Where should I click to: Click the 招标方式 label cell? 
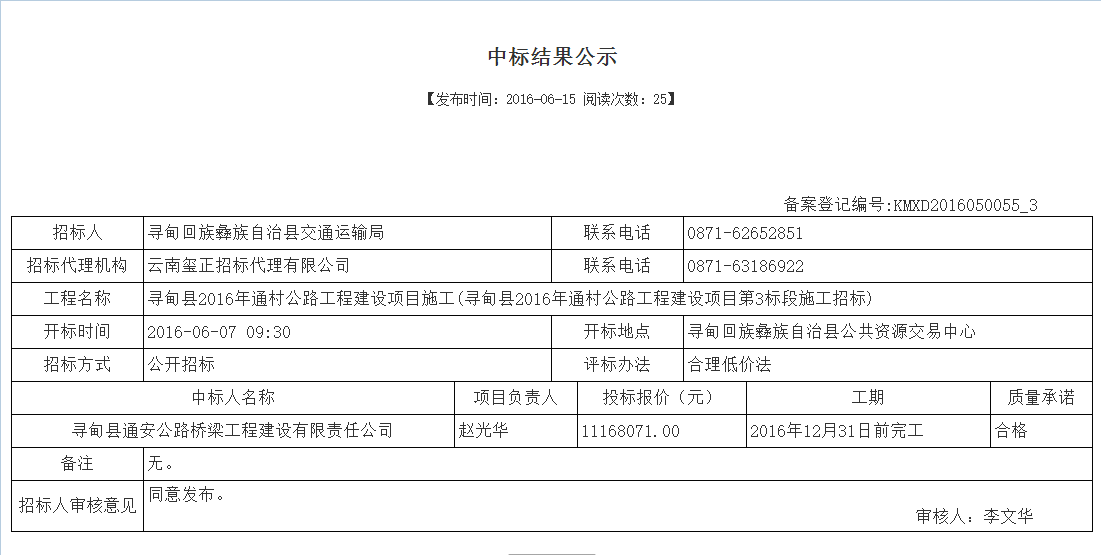(x=77, y=365)
